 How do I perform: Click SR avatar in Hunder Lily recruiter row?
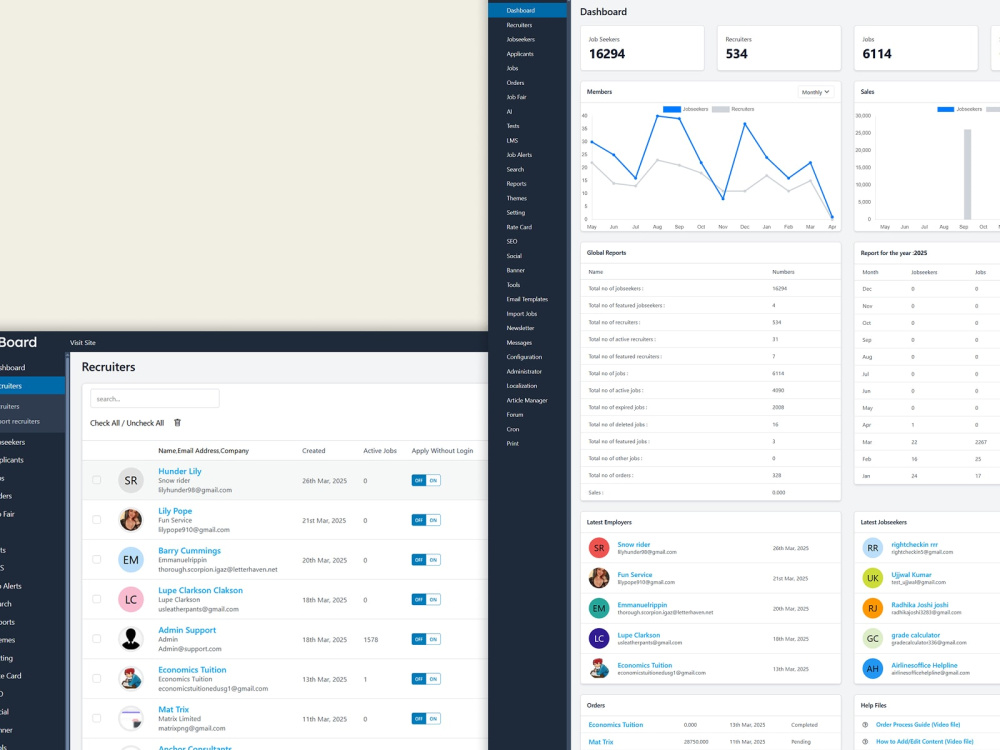[x=131, y=480]
